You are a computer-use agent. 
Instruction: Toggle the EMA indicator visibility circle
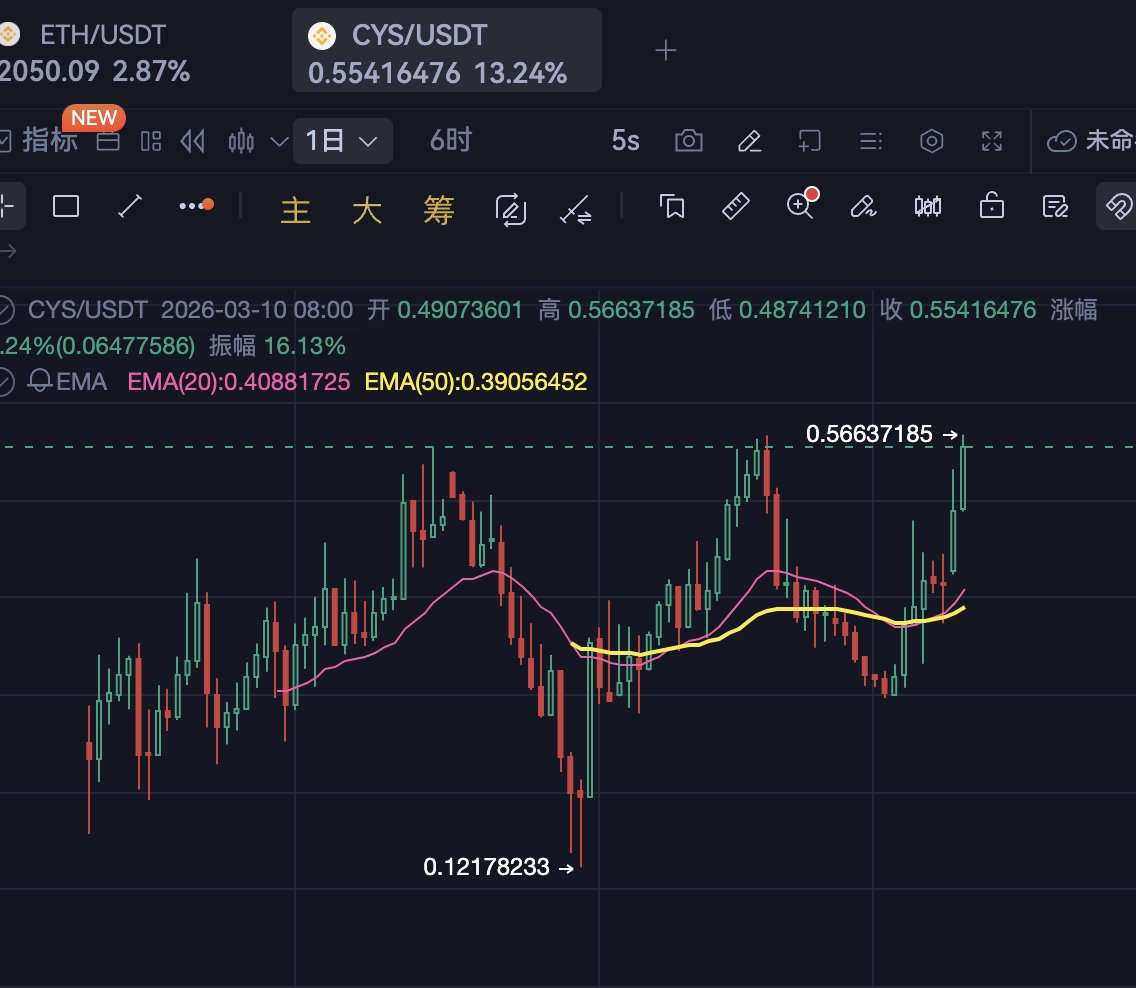point(6,382)
